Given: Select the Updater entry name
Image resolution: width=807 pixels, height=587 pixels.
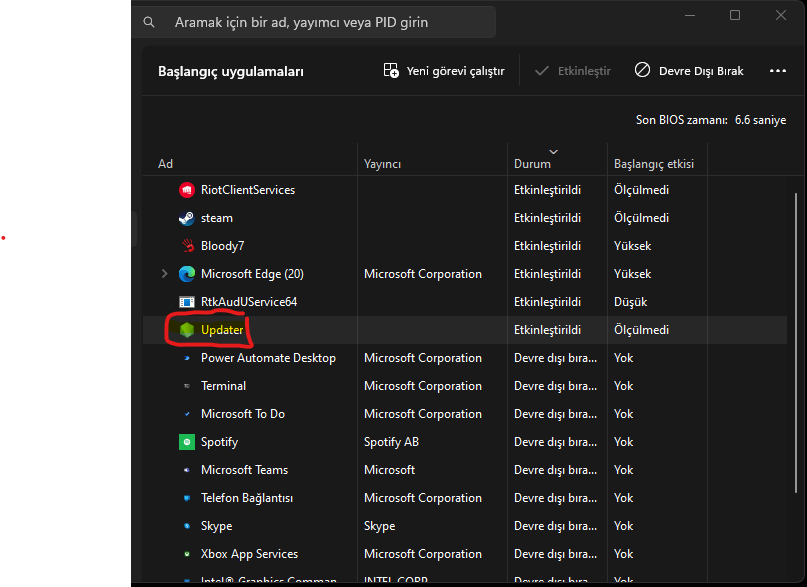Looking at the screenshot, I should click(222, 330).
